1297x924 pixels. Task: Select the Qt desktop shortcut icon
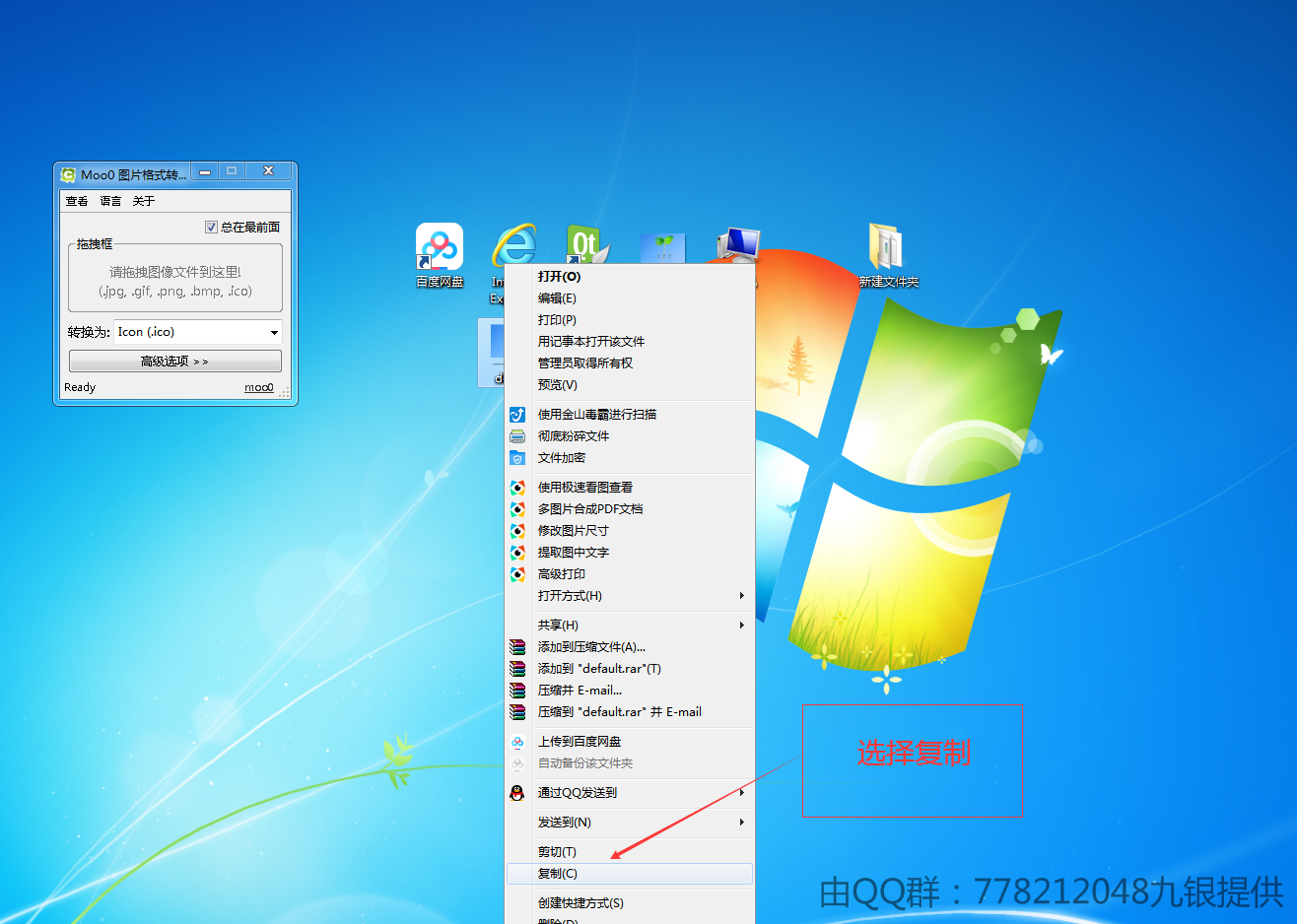pyautogui.click(x=587, y=244)
